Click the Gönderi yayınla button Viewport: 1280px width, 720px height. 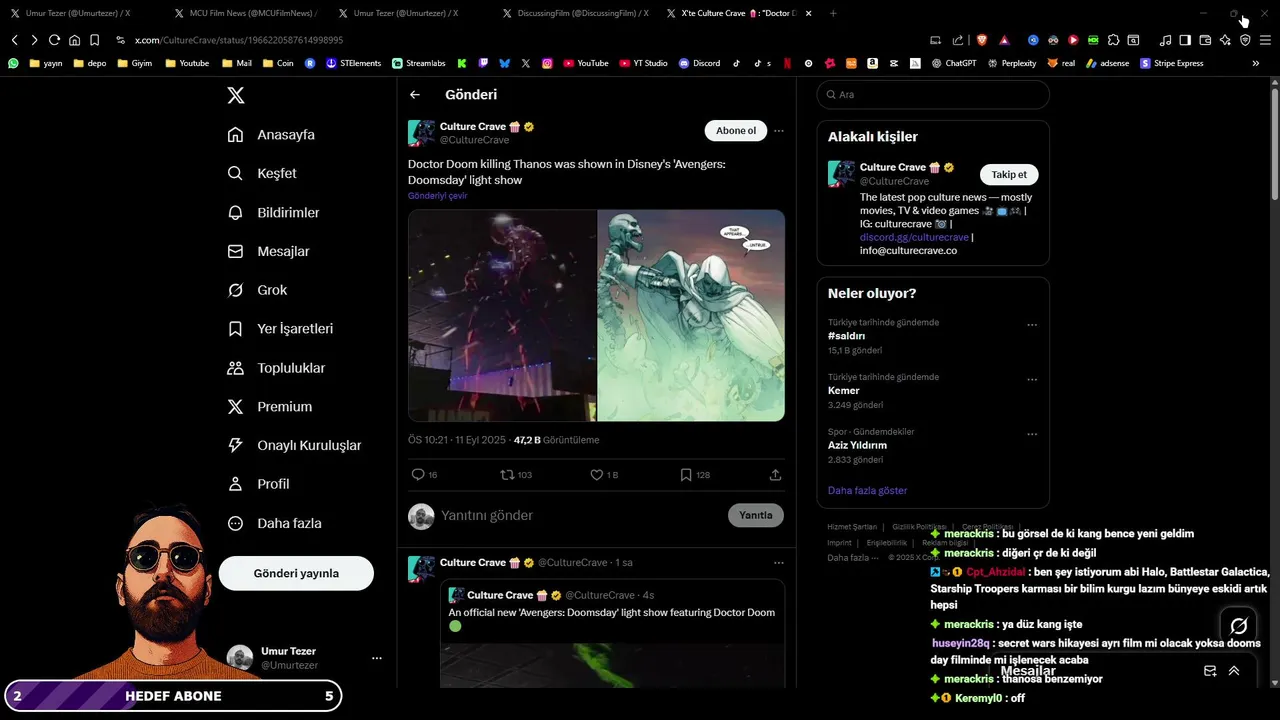(296, 573)
